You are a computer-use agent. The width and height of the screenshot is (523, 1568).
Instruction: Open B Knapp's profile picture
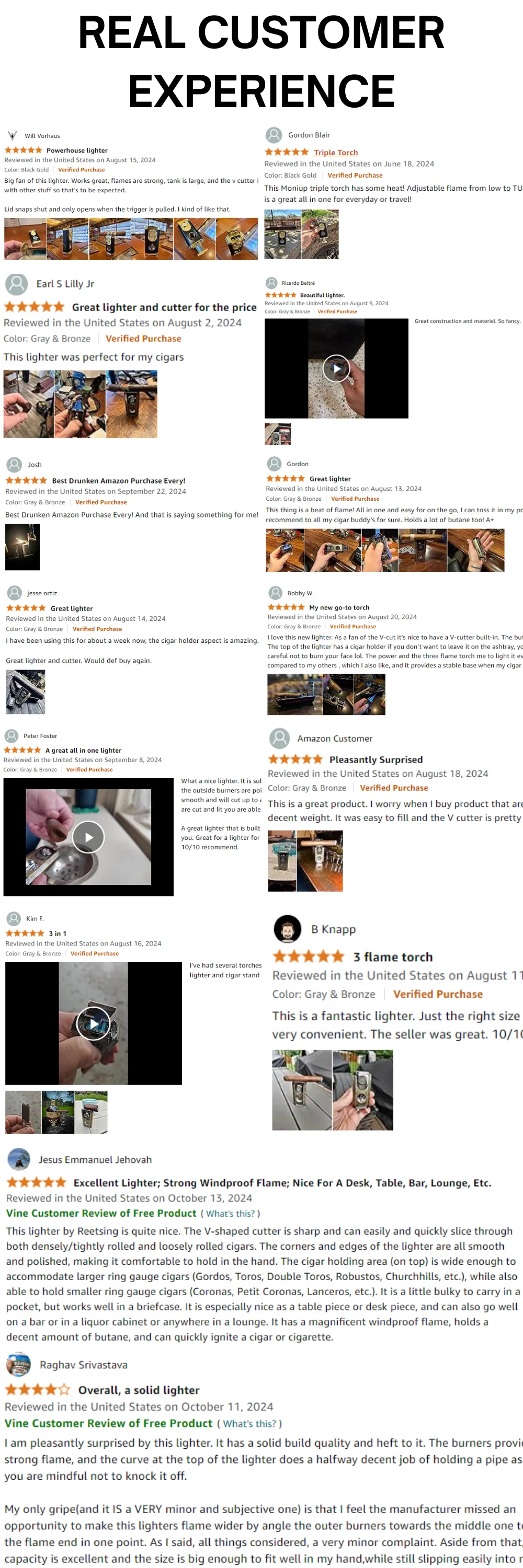point(287,929)
